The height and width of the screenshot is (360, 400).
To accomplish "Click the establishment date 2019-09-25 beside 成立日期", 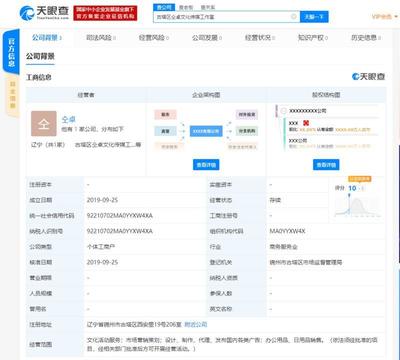I will (x=102, y=200).
